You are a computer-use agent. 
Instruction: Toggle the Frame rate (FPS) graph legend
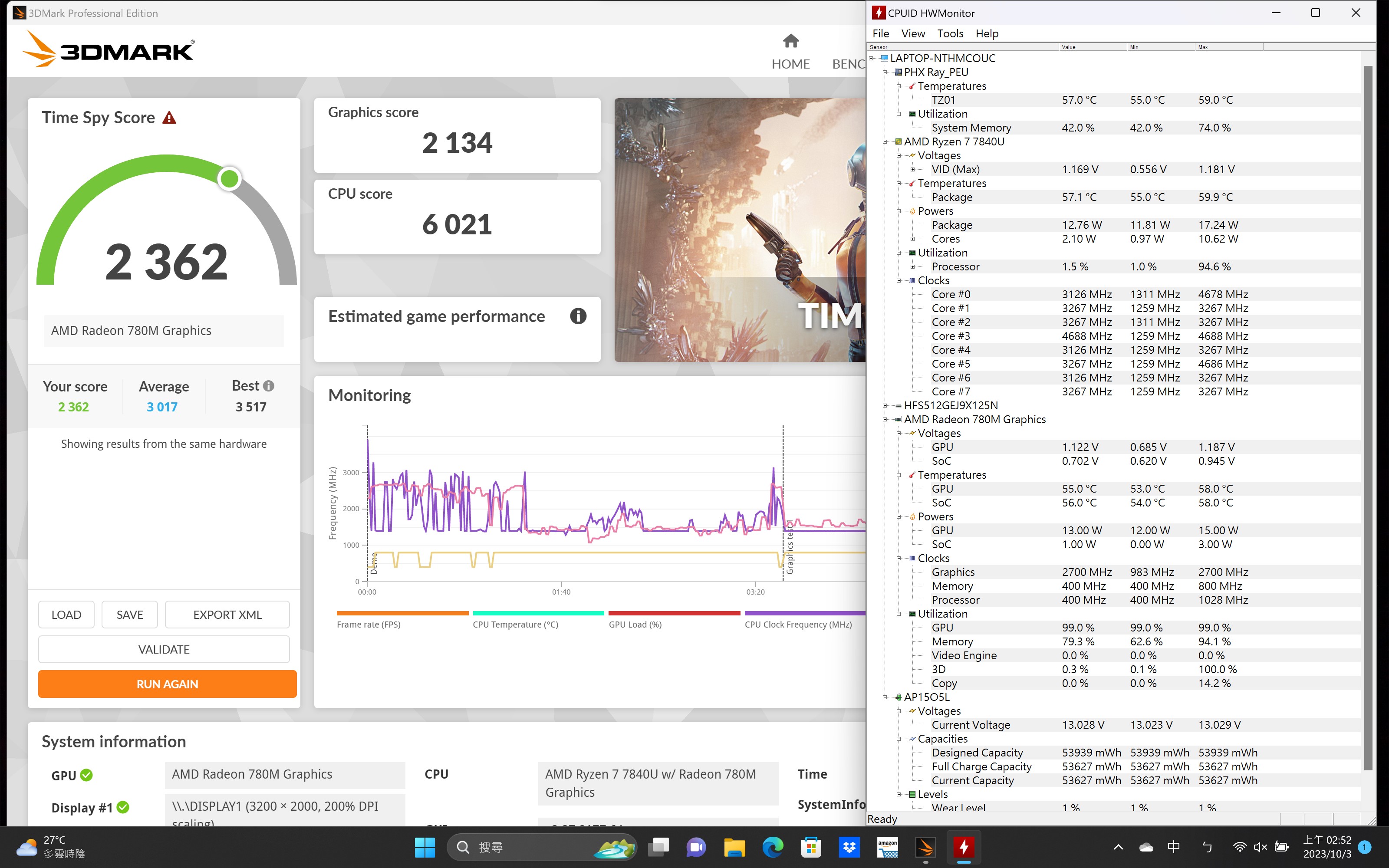click(369, 624)
